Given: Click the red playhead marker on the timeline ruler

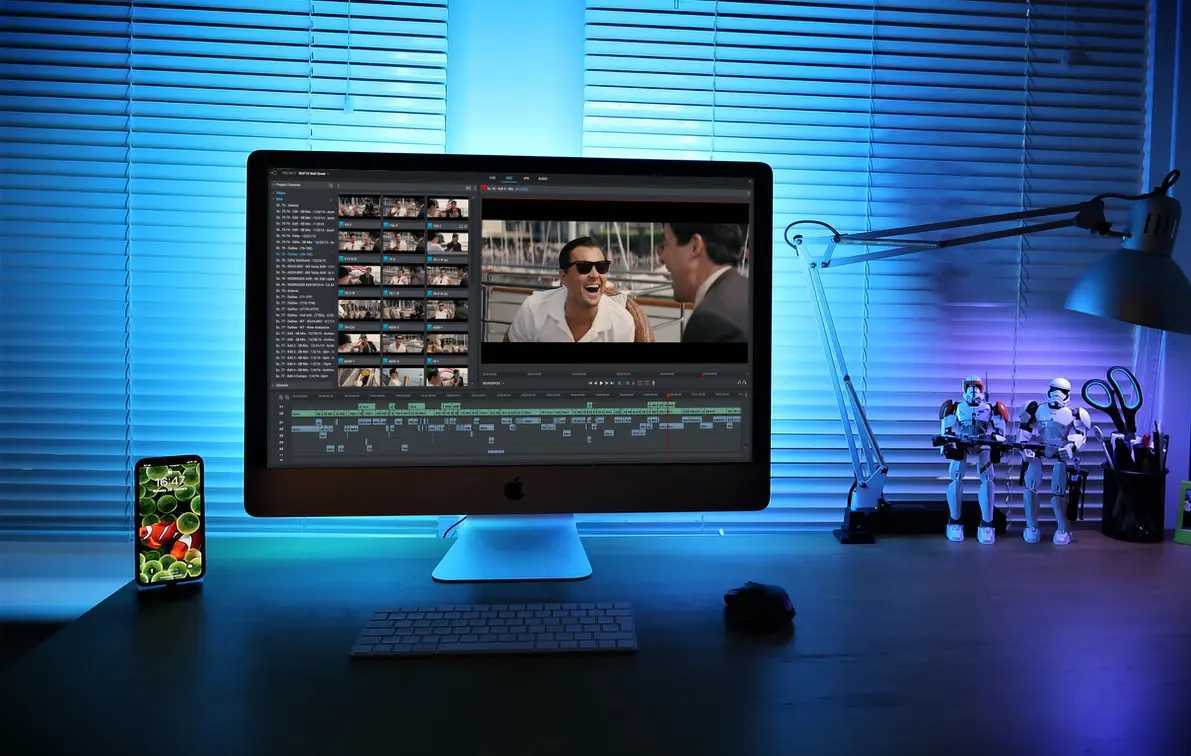Looking at the screenshot, I should tap(668, 396).
